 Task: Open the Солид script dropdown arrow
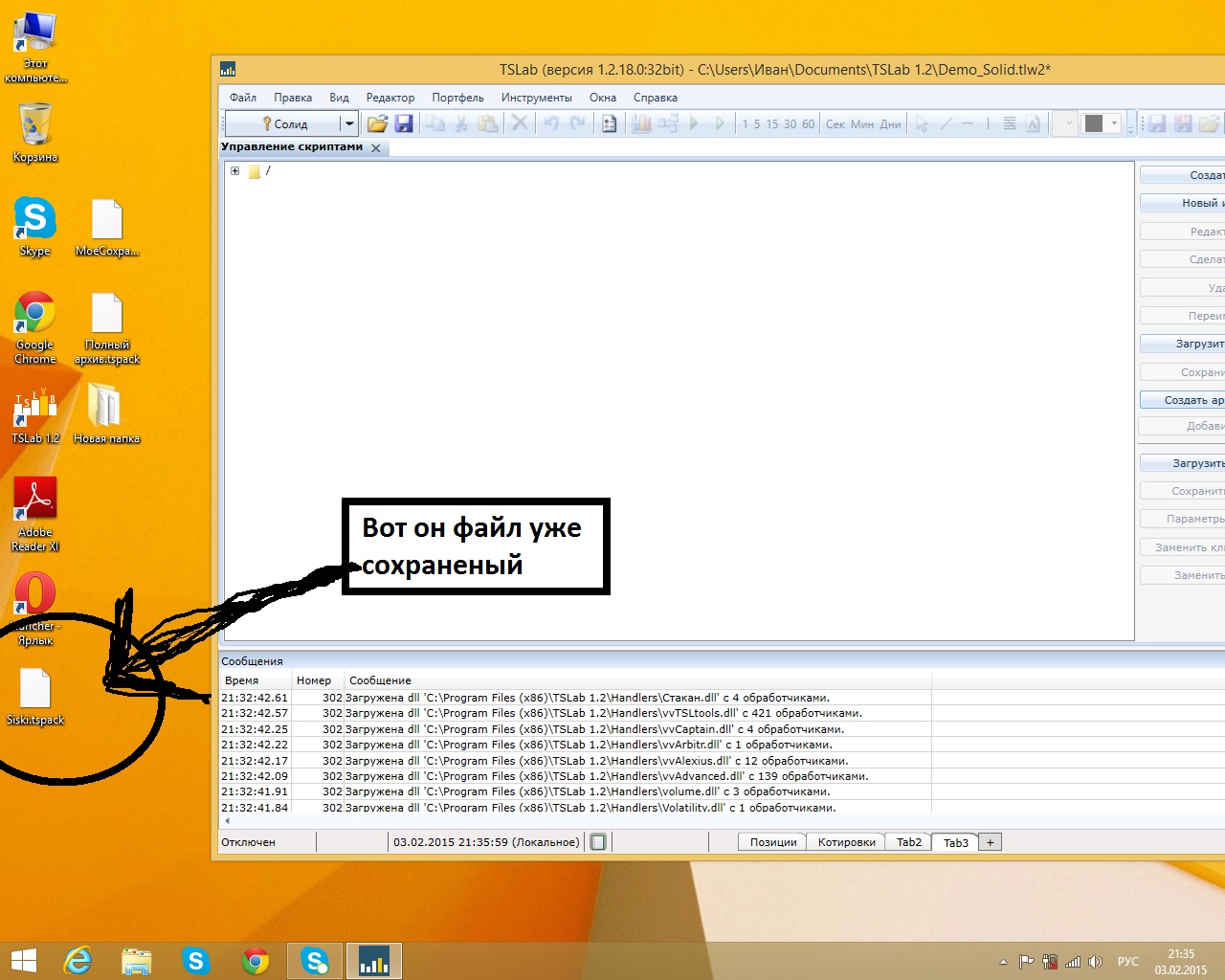349,123
